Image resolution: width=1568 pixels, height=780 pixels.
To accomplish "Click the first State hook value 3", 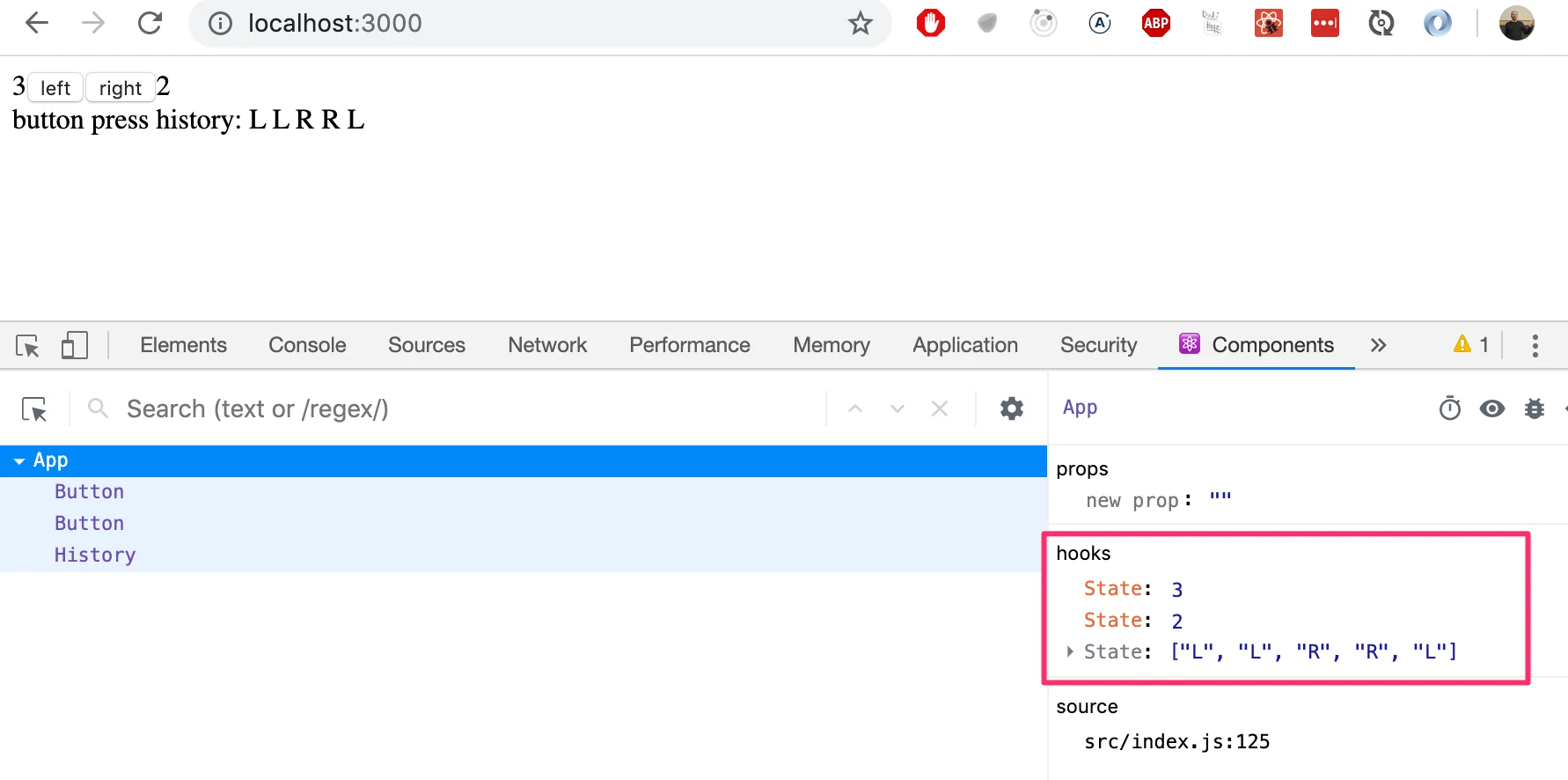I will point(1177,589).
